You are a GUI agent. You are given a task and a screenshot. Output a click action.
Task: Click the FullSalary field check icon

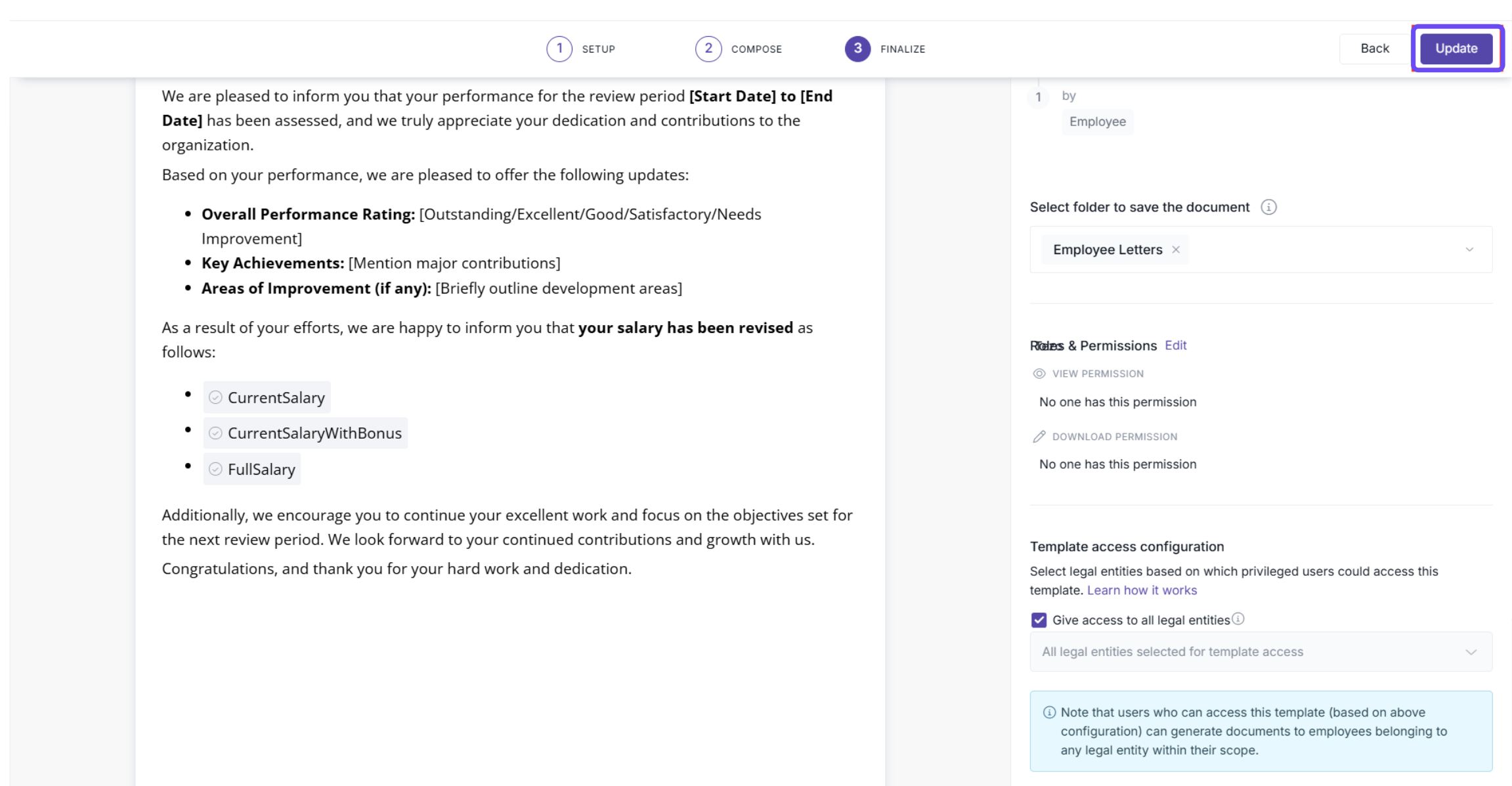[215, 469]
